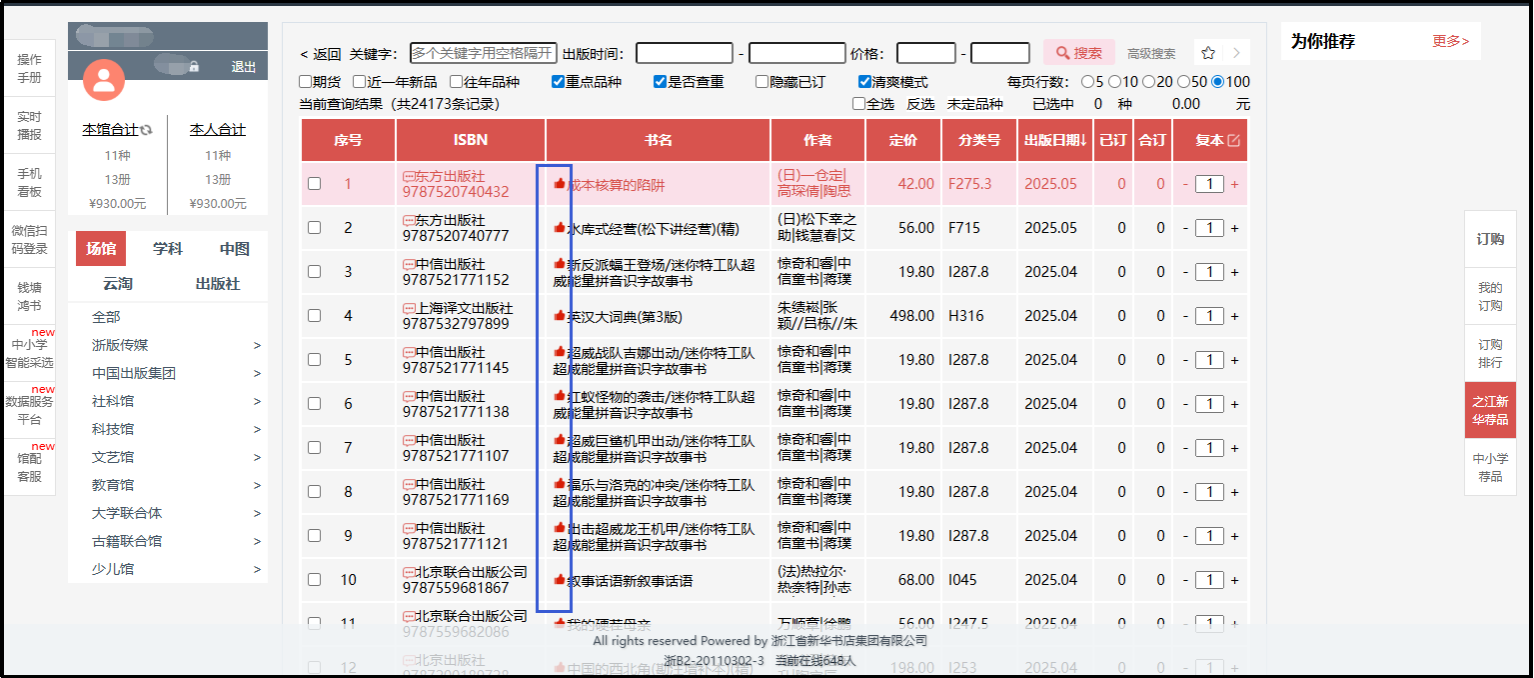
Task: Expand the 少儿馆 category
Action: coord(256,569)
